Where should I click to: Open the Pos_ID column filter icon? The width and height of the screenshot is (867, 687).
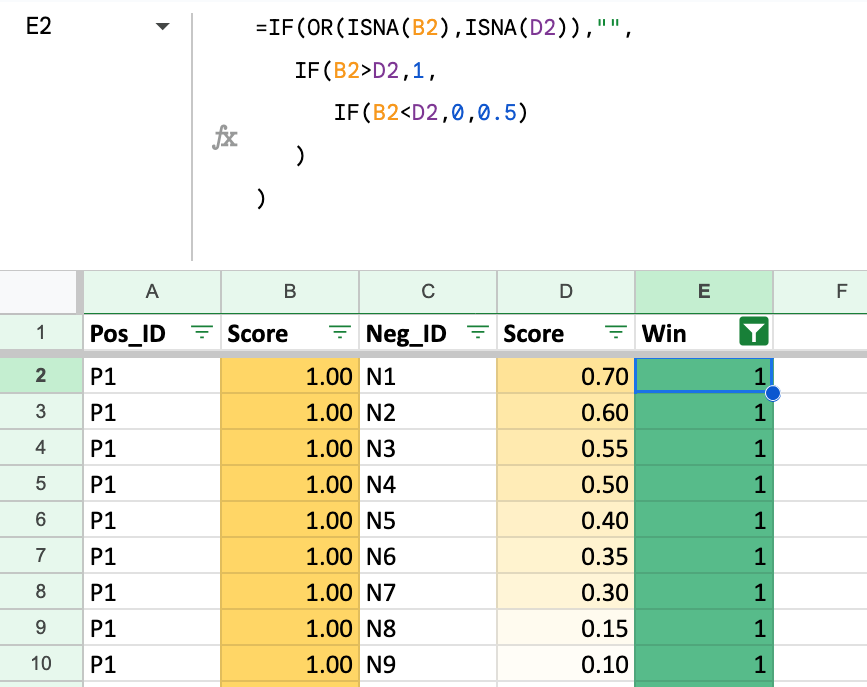tap(202, 333)
